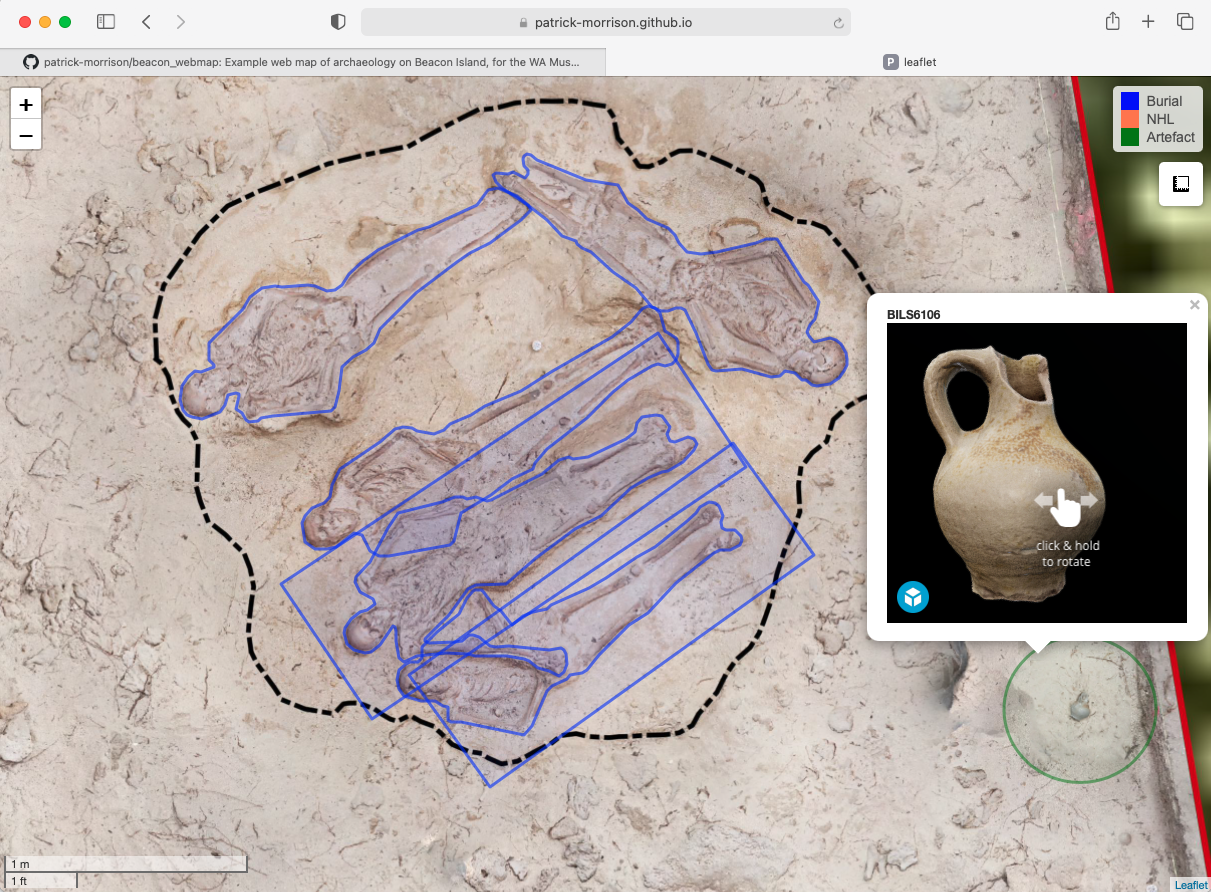Click the NHL legend label
This screenshot has height=892, width=1211.
coord(1160,119)
